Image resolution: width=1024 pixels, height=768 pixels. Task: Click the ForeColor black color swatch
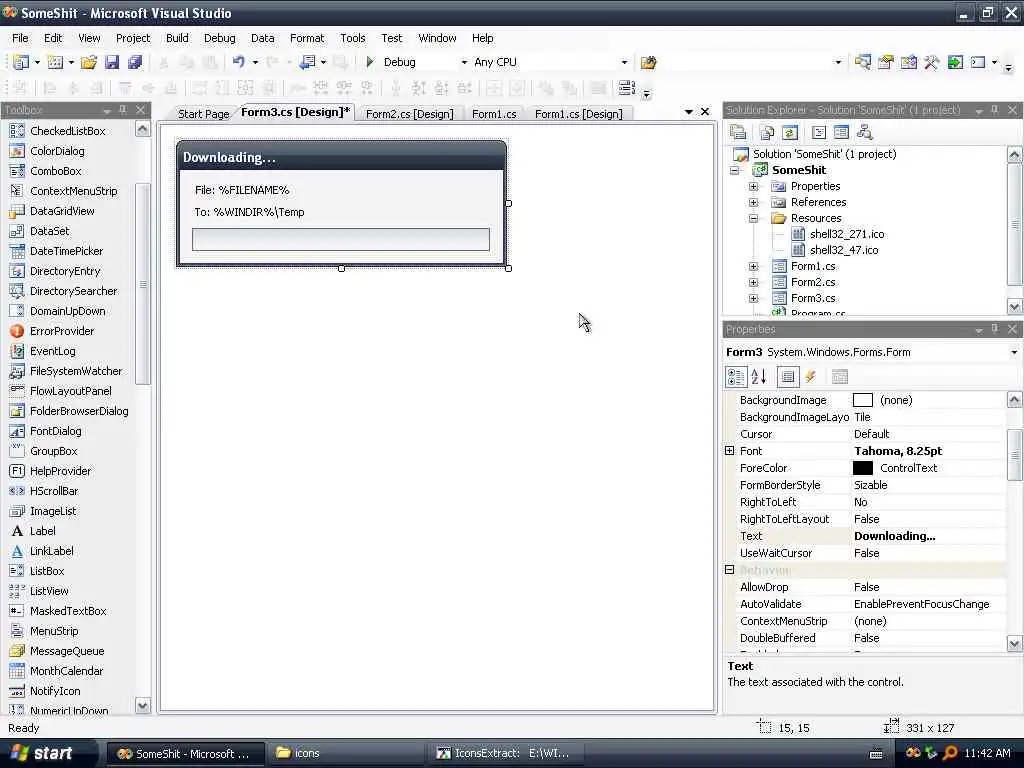pyautogui.click(x=863, y=468)
